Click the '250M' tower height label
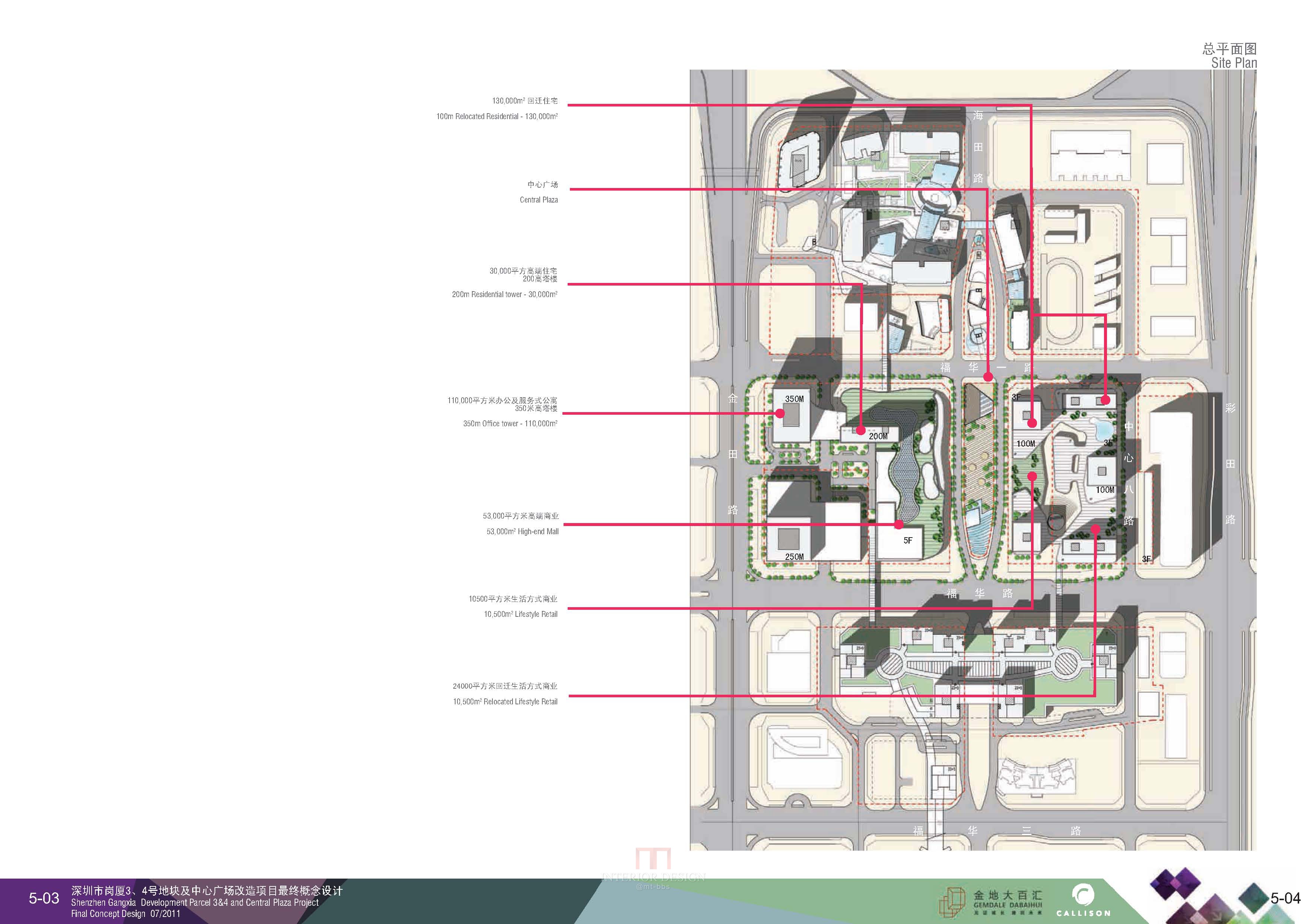1307x924 pixels. [x=794, y=557]
